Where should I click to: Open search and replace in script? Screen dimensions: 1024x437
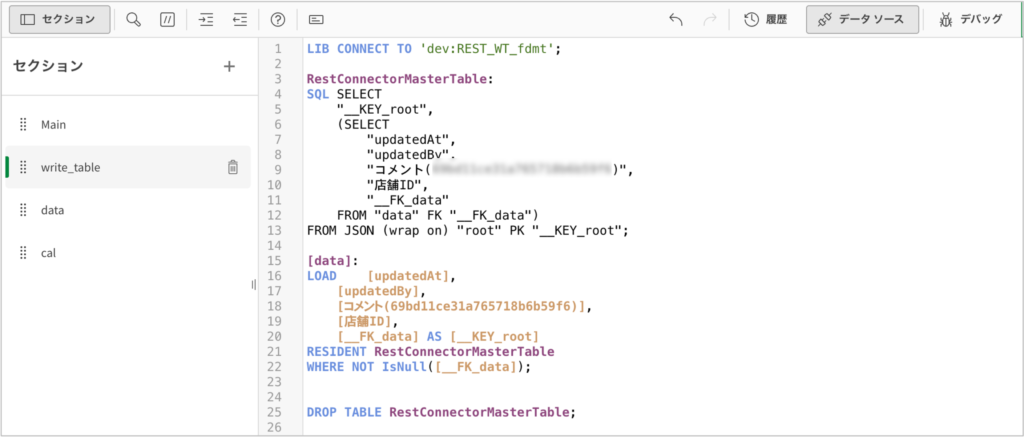(x=134, y=19)
